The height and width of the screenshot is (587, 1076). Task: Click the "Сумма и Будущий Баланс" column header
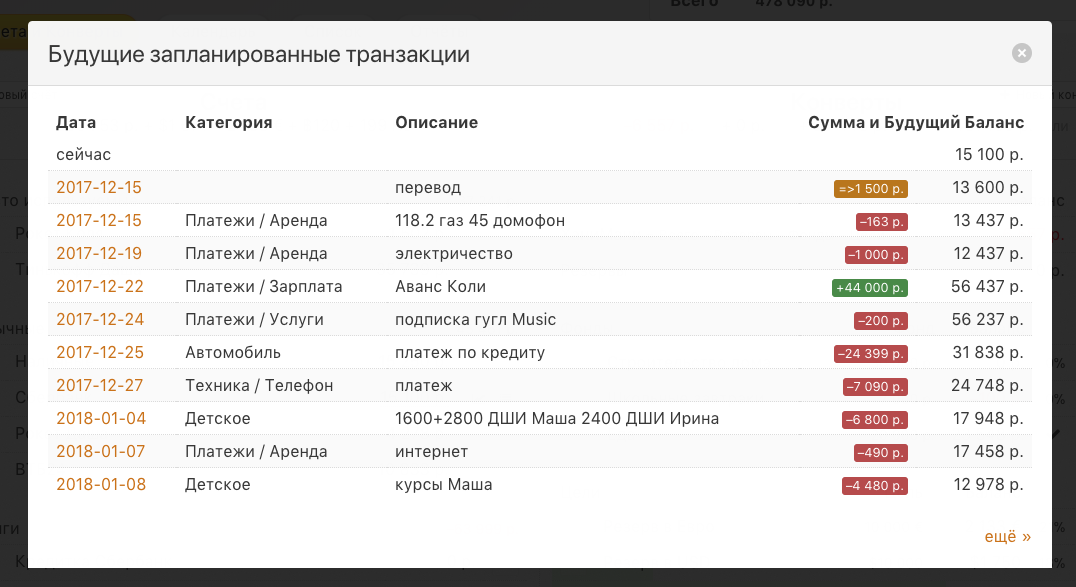tap(915, 122)
